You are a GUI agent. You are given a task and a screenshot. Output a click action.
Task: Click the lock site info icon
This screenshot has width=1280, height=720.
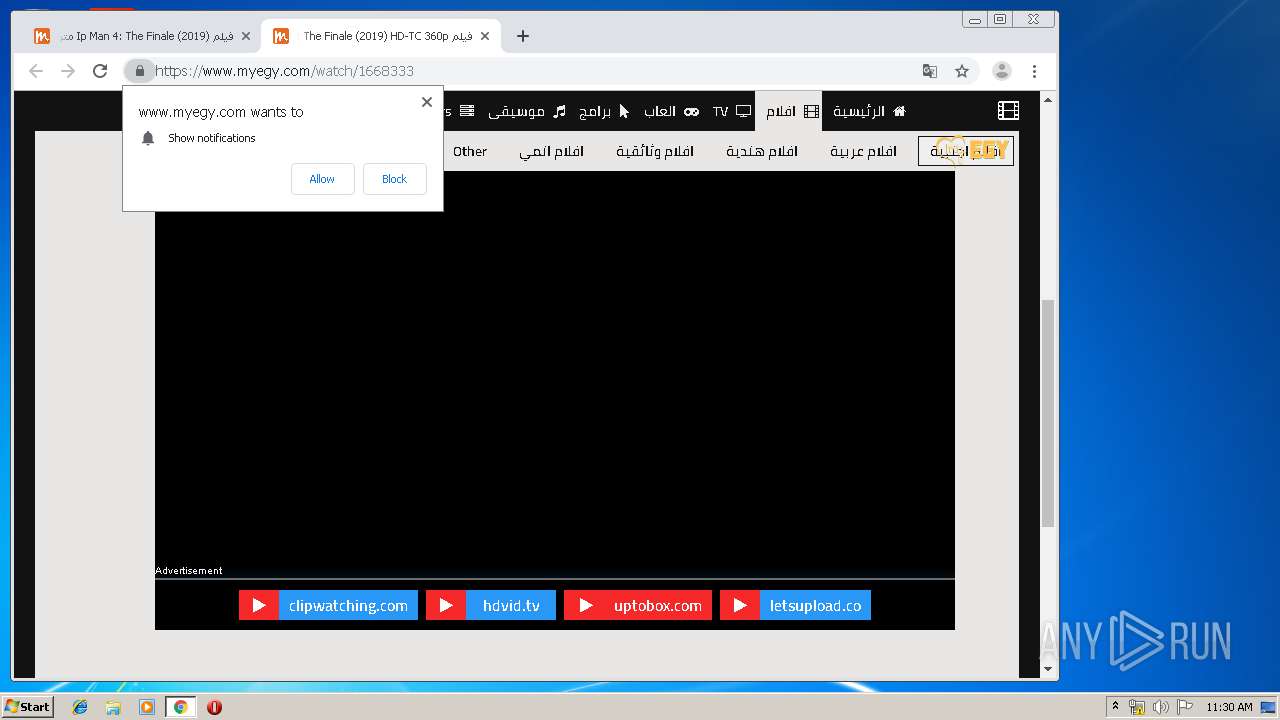[x=139, y=71]
